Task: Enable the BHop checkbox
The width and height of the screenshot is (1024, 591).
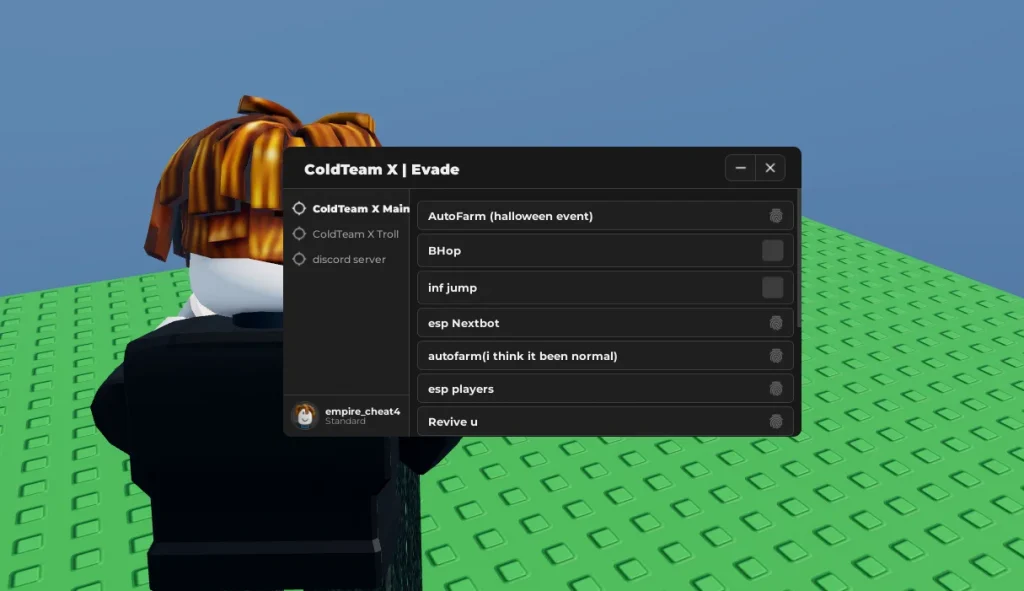Action: (x=772, y=250)
